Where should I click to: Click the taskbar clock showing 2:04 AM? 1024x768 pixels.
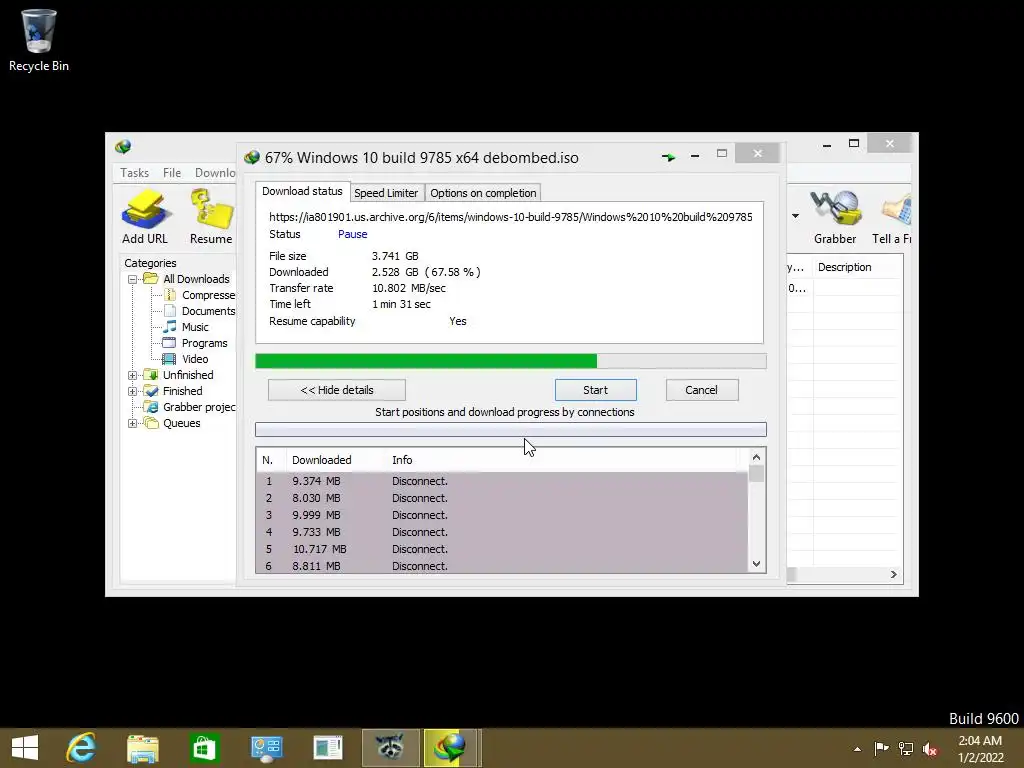(x=980, y=749)
